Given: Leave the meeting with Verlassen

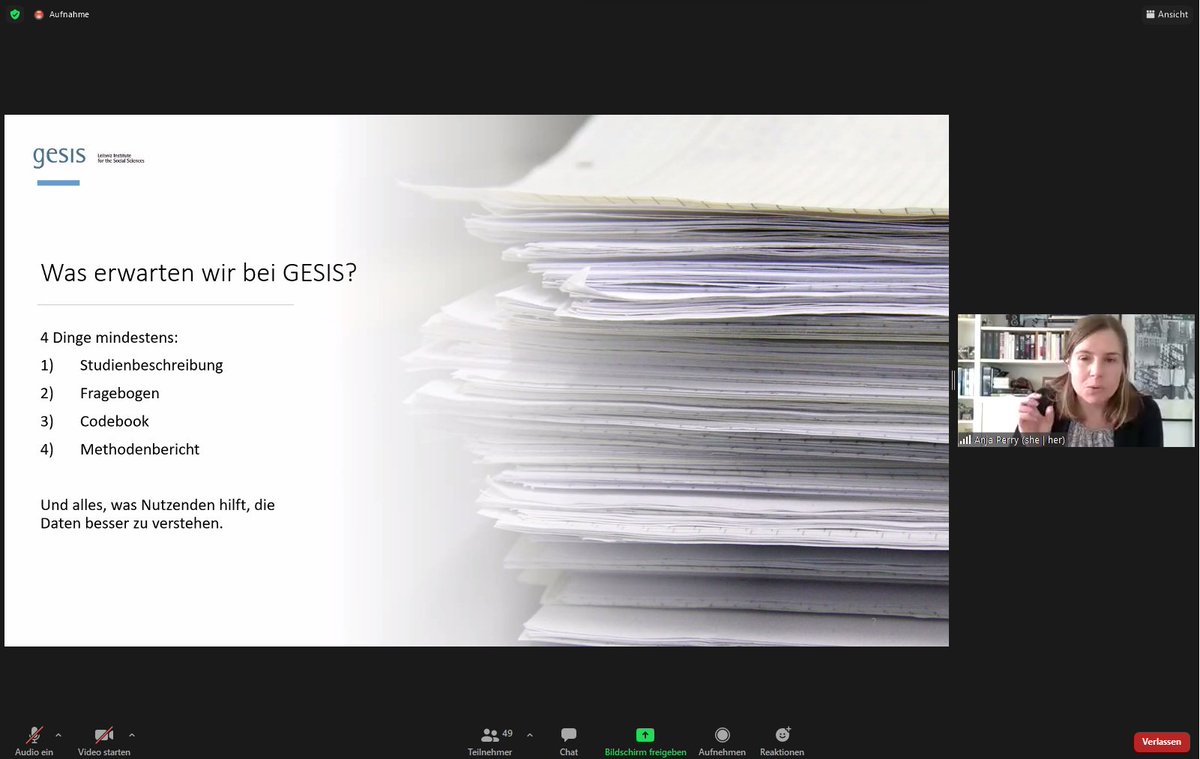Looking at the screenshot, I should (x=1161, y=742).
